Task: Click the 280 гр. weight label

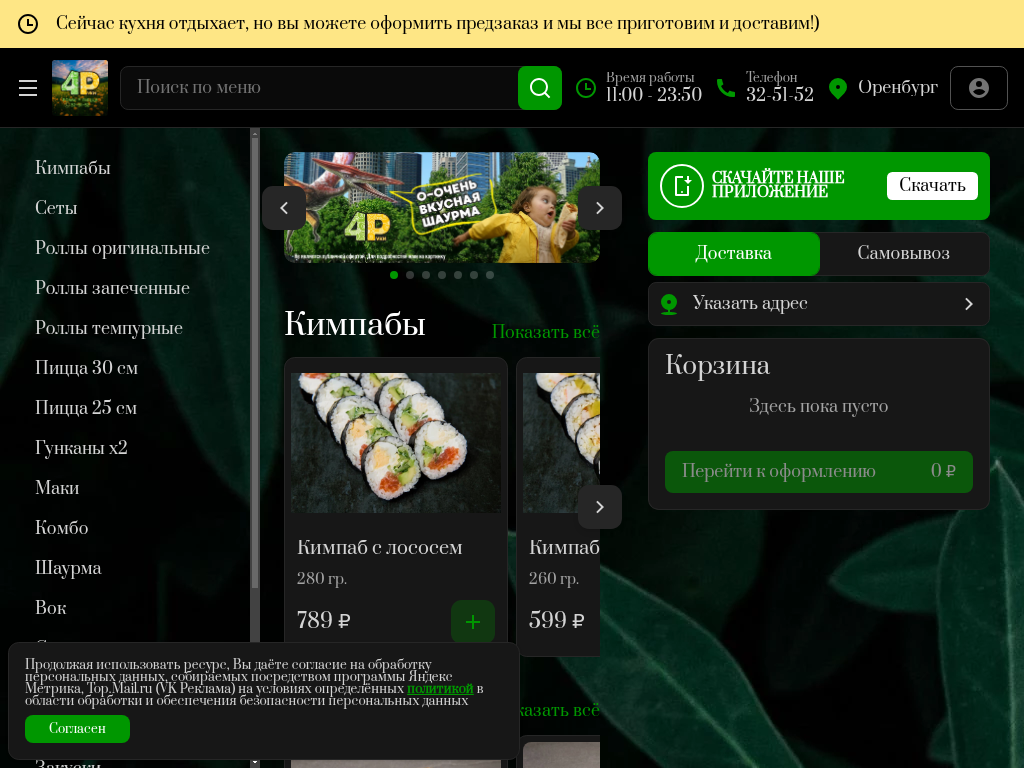Action: (x=322, y=579)
